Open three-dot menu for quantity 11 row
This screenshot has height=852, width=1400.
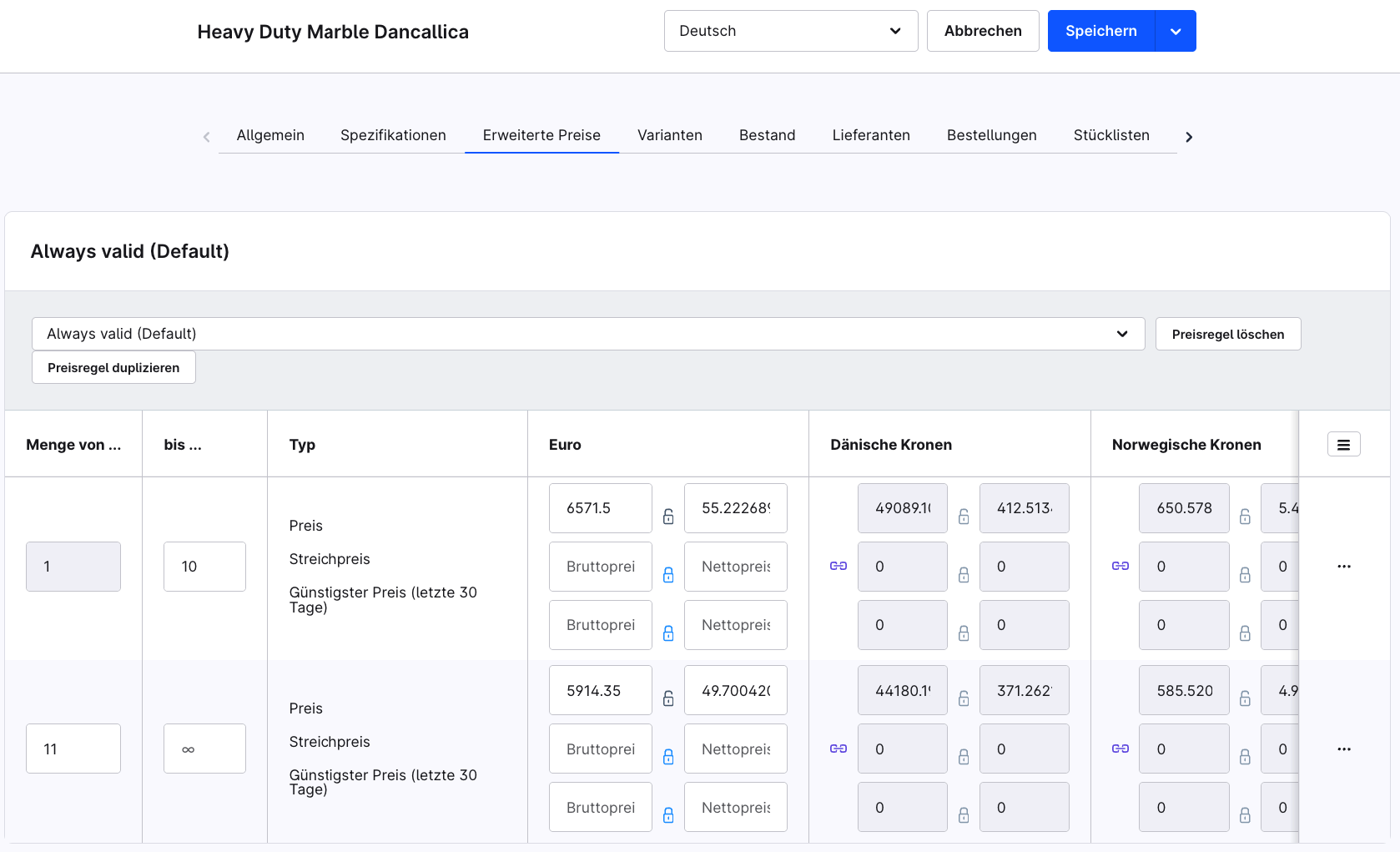tap(1343, 749)
